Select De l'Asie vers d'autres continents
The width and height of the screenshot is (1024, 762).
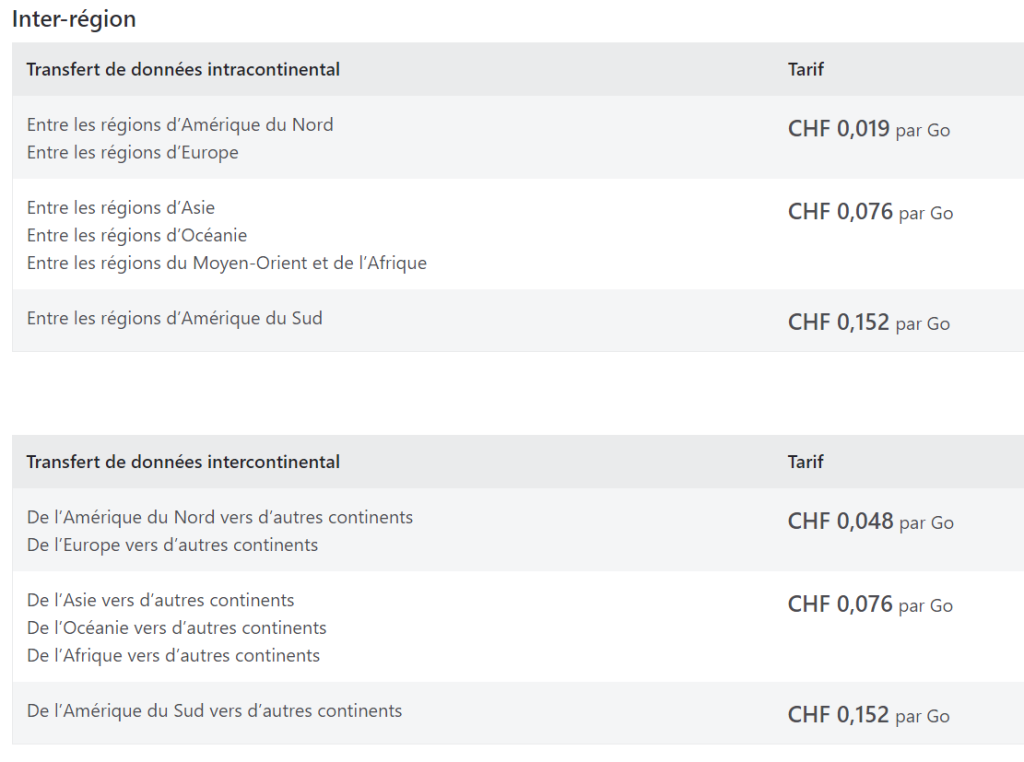(x=161, y=600)
